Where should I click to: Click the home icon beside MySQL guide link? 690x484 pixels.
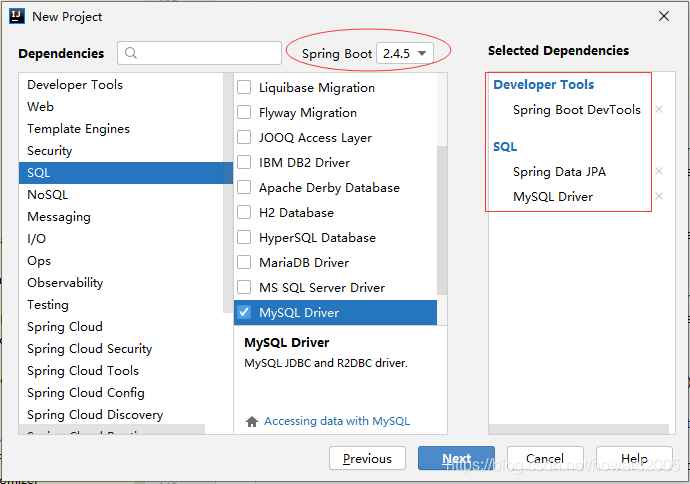(252, 422)
